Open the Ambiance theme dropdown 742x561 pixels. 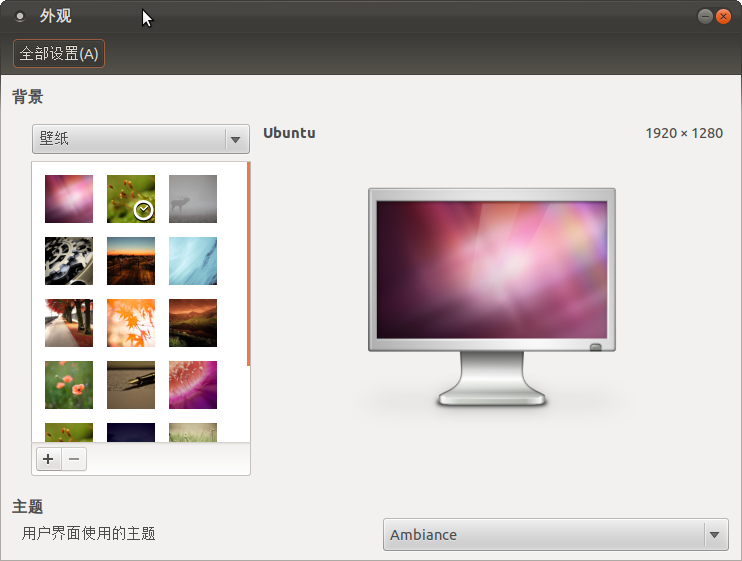tap(556, 535)
